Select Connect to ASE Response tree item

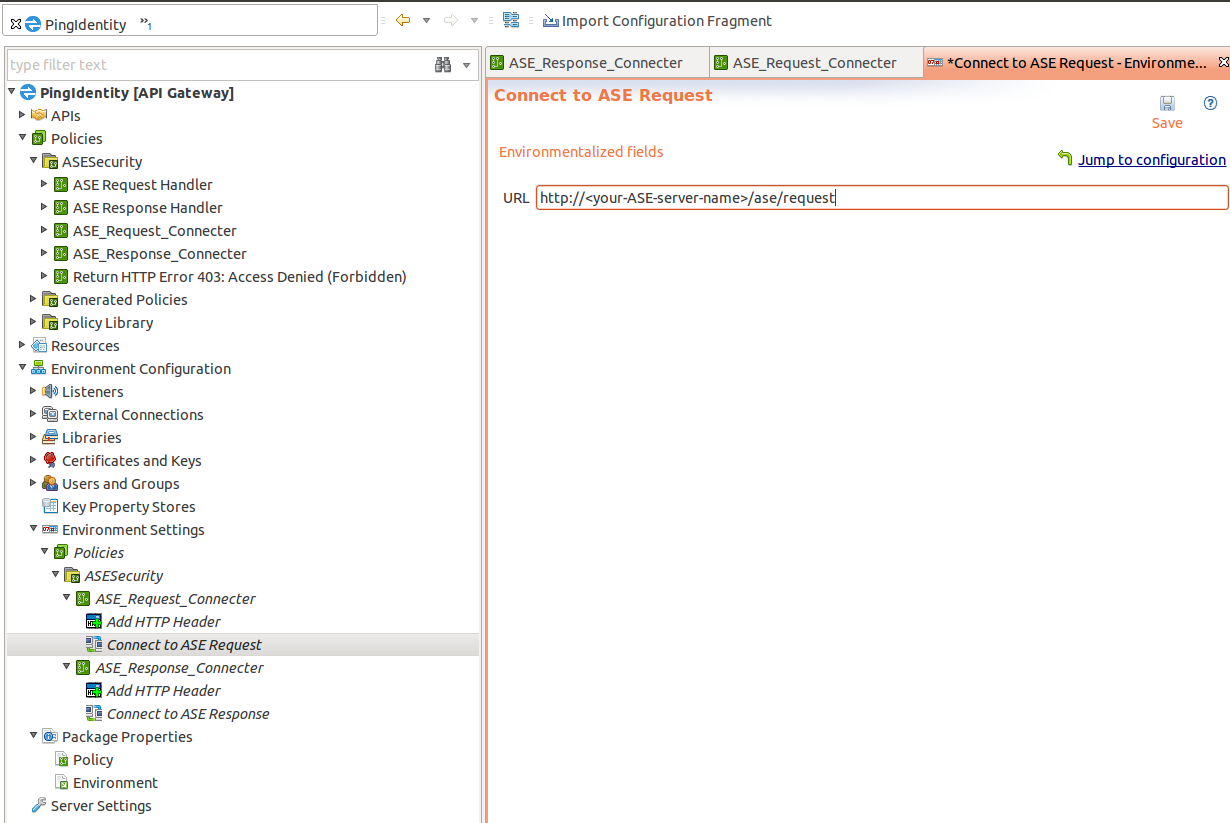[x=188, y=714]
